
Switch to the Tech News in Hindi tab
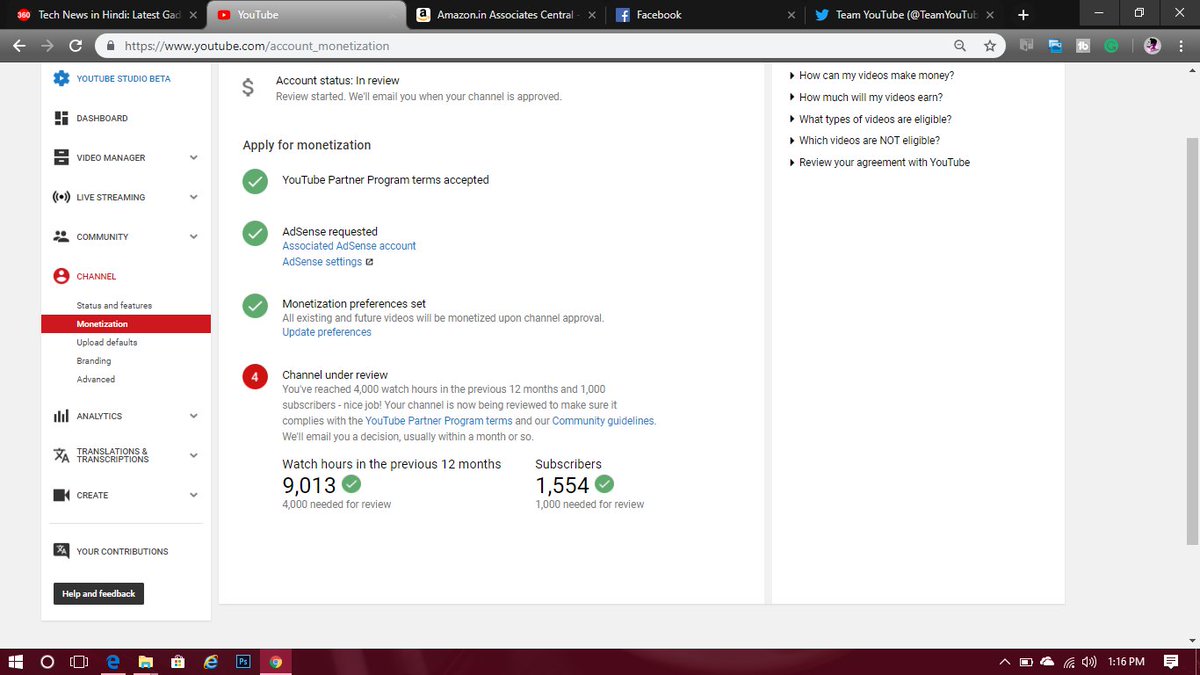click(x=107, y=15)
